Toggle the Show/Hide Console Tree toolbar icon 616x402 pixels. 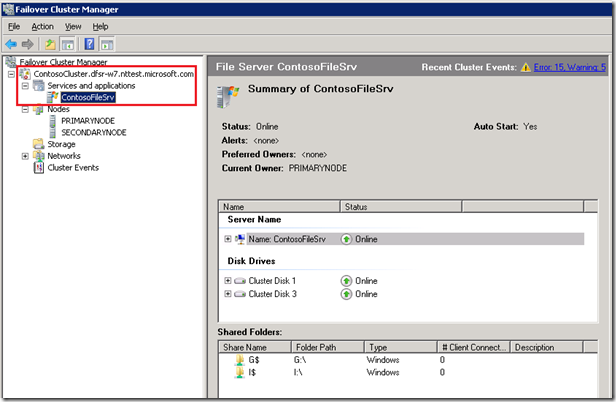[x=68, y=44]
